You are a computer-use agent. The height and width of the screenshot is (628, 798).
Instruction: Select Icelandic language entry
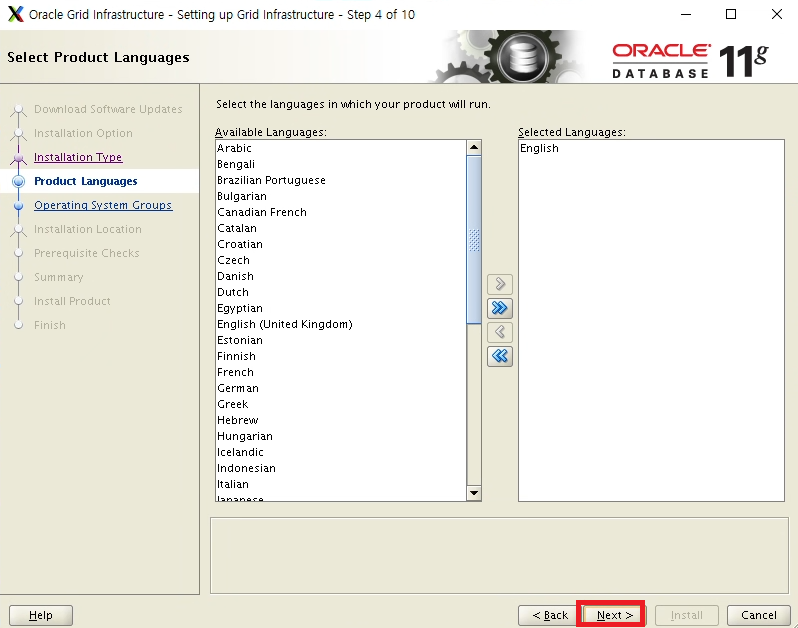point(340,452)
